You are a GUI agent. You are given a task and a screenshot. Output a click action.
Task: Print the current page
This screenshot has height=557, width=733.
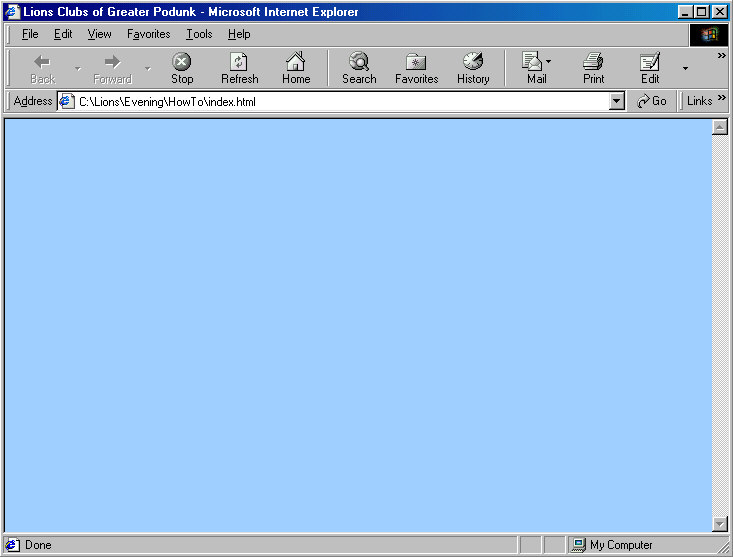click(x=593, y=68)
